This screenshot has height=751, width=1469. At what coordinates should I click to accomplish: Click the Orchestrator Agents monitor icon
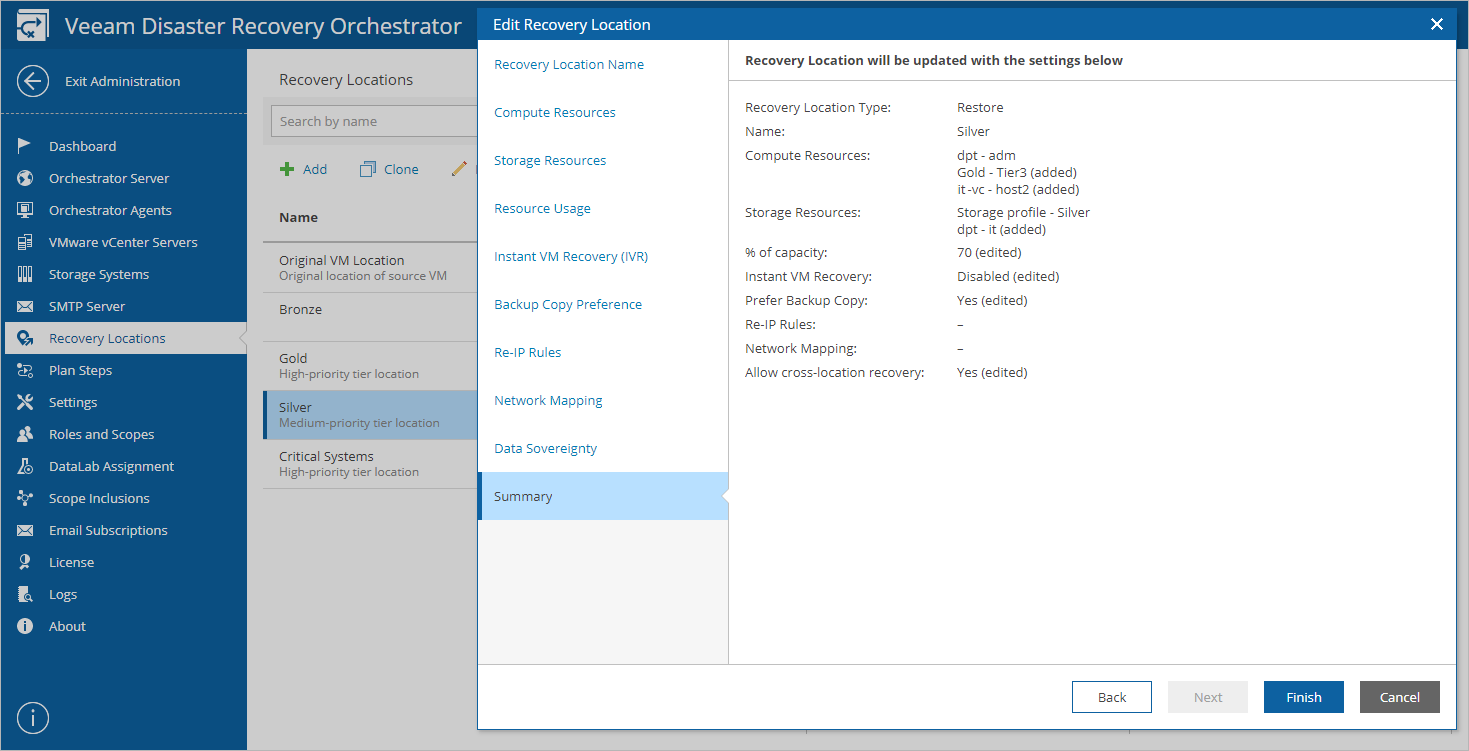[26, 210]
